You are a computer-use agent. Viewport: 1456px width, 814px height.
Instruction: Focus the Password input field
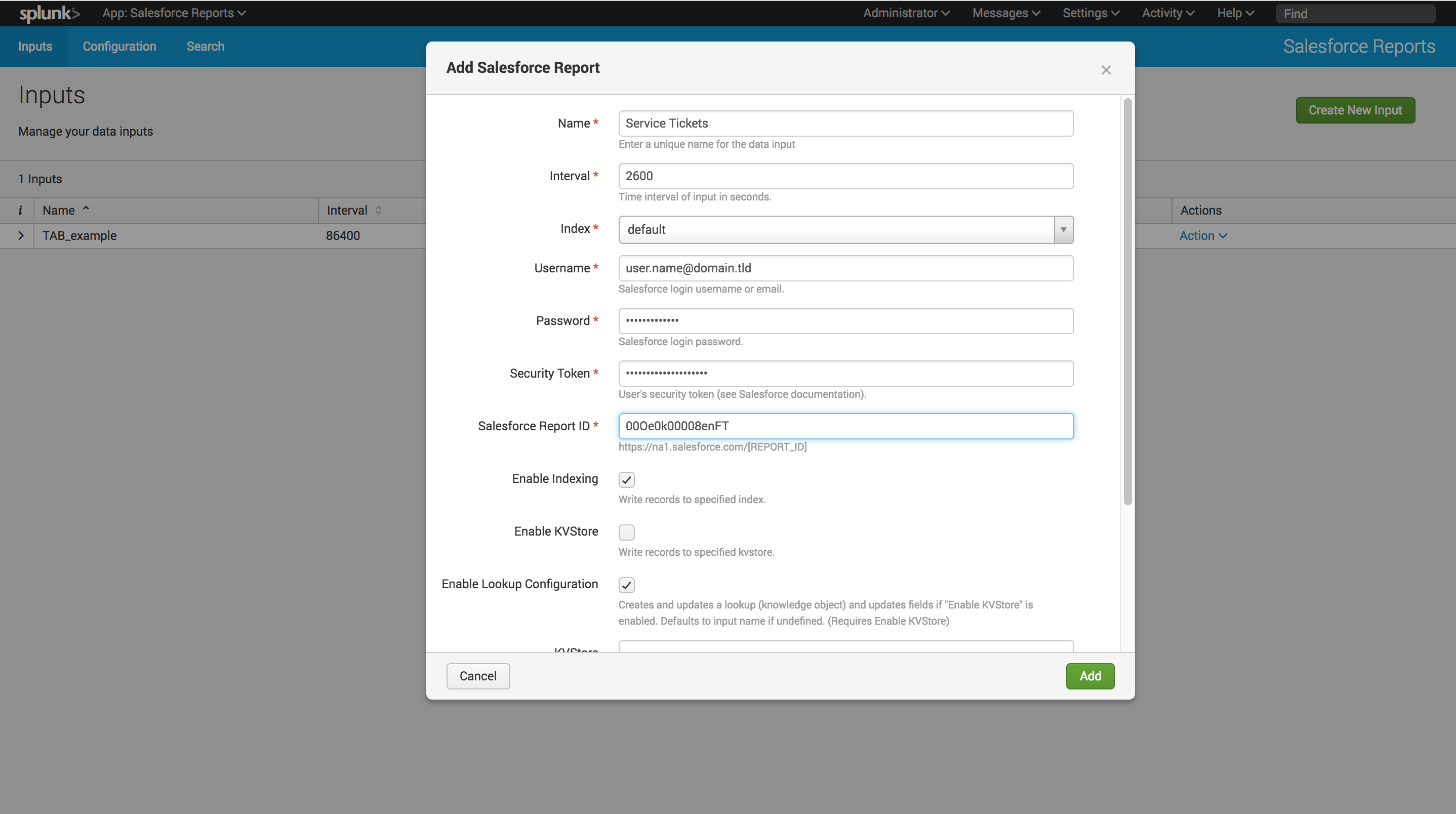pos(845,320)
